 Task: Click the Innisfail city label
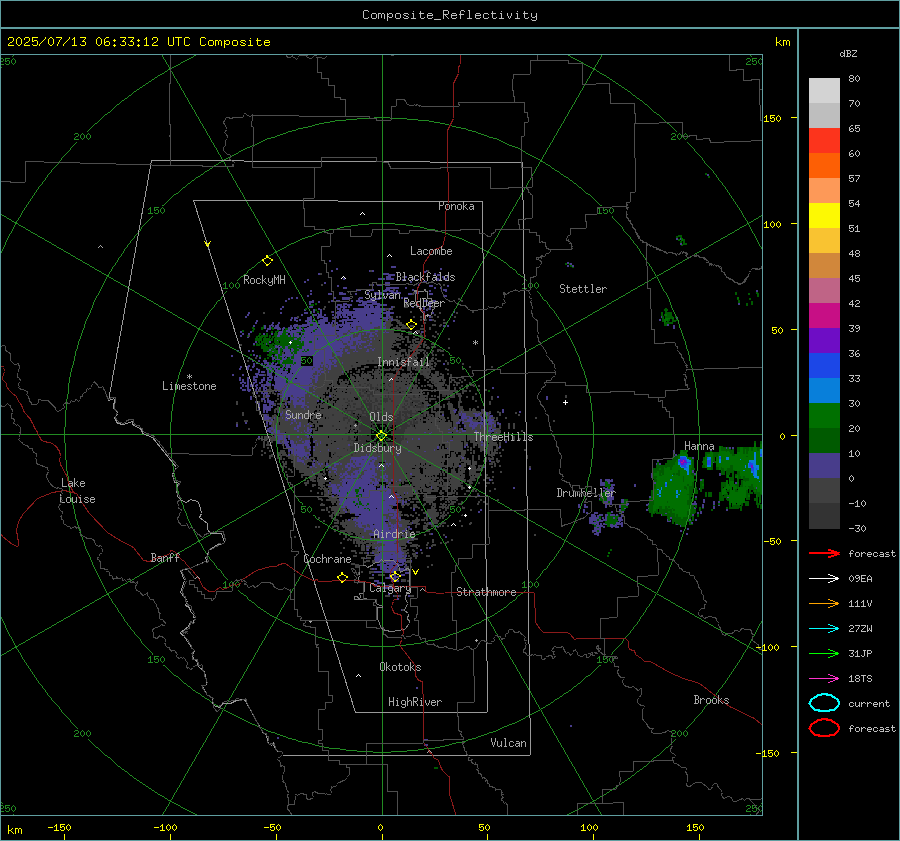(x=403, y=362)
